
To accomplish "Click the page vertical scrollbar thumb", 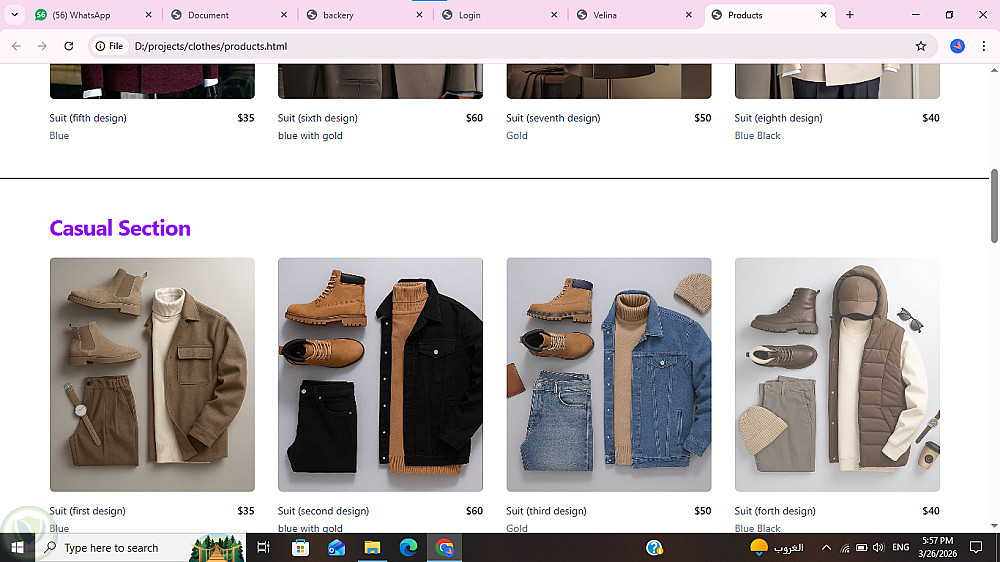I will pyautogui.click(x=994, y=205).
